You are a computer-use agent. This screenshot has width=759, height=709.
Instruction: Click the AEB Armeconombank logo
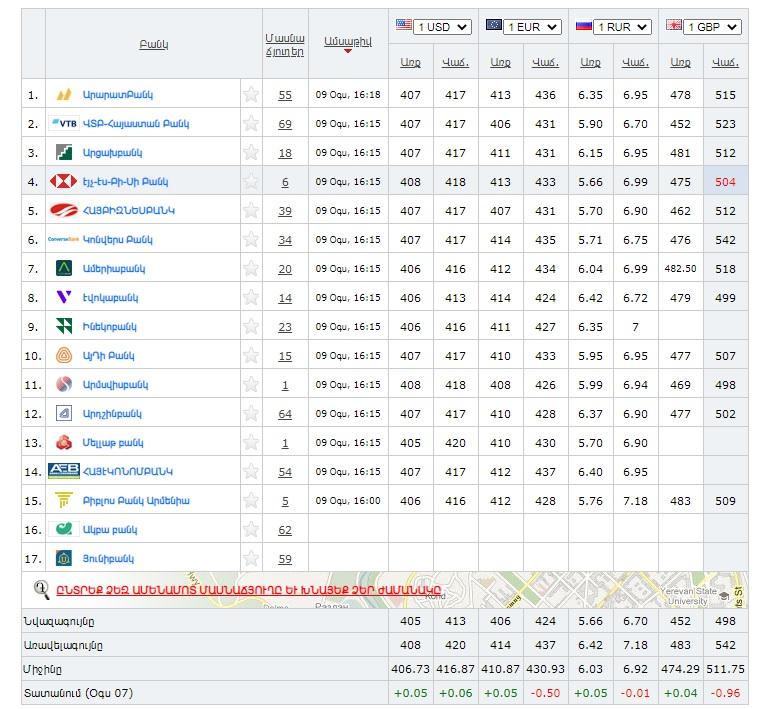pos(64,471)
